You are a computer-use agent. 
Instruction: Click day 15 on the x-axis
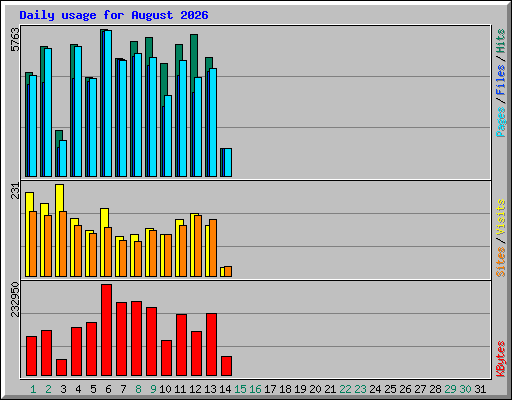(x=240, y=389)
